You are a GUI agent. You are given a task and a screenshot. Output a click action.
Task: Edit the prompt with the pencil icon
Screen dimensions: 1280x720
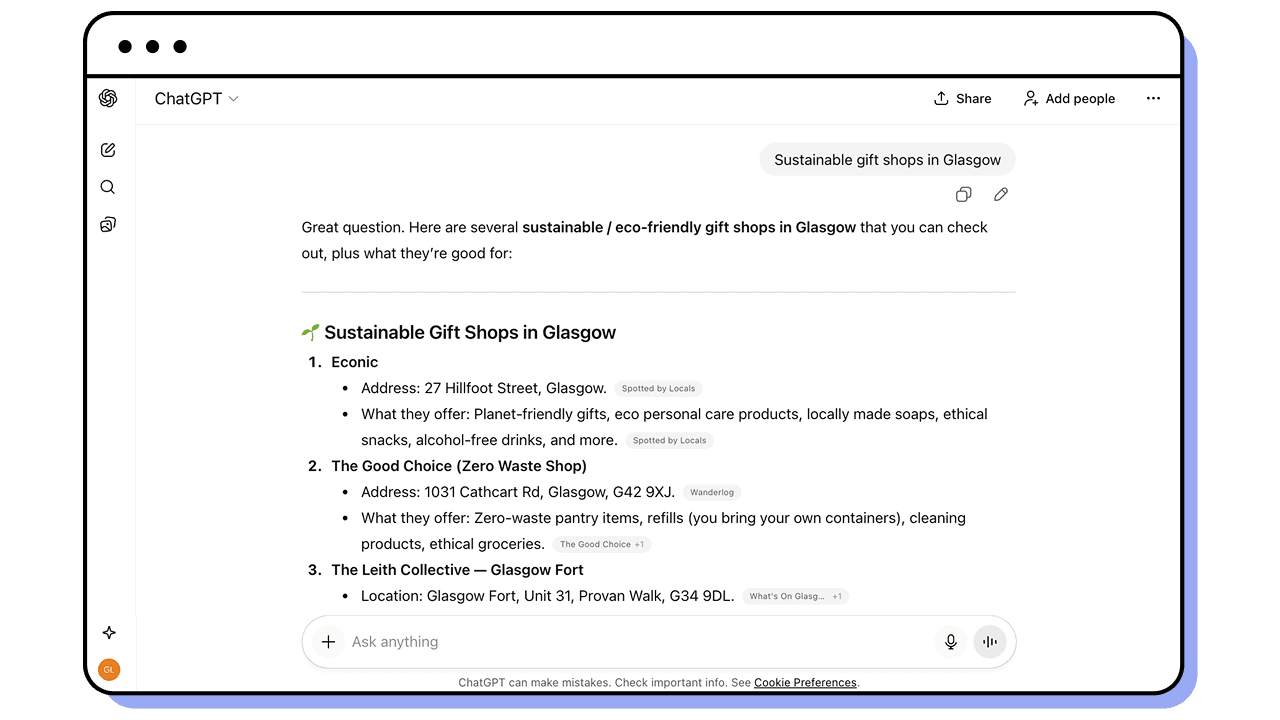click(1001, 194)
